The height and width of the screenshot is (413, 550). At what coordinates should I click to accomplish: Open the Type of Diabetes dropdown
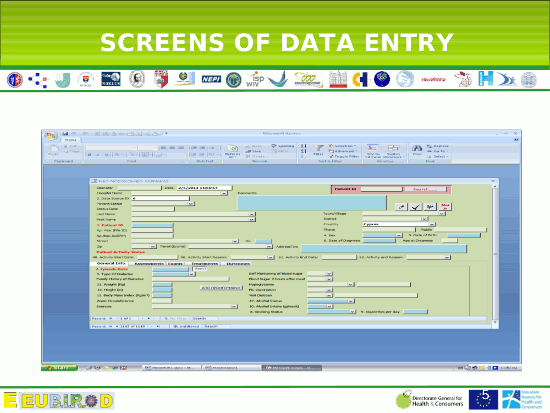coord(192,274)
